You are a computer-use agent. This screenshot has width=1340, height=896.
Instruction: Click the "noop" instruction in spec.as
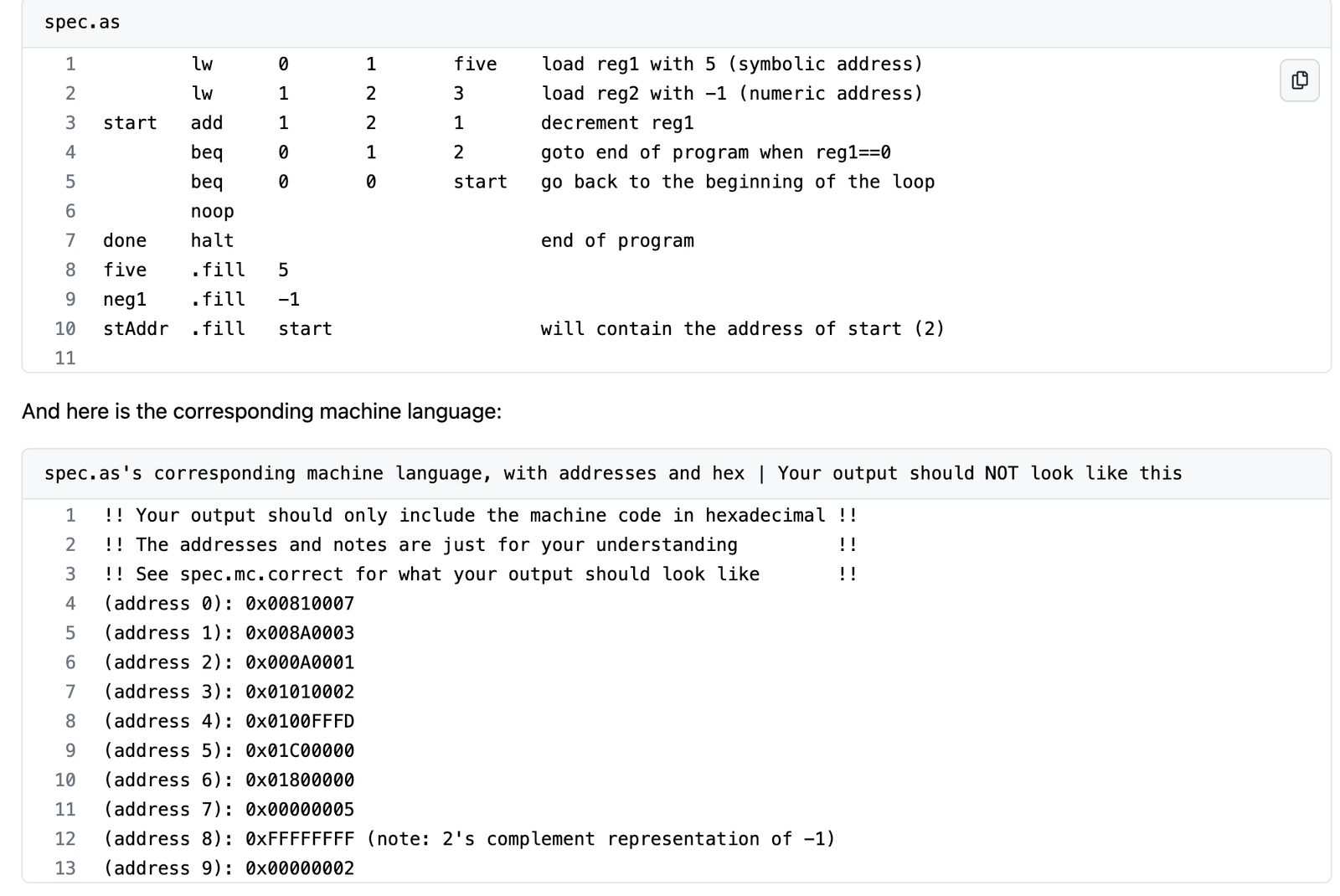(x=212, y=212)
